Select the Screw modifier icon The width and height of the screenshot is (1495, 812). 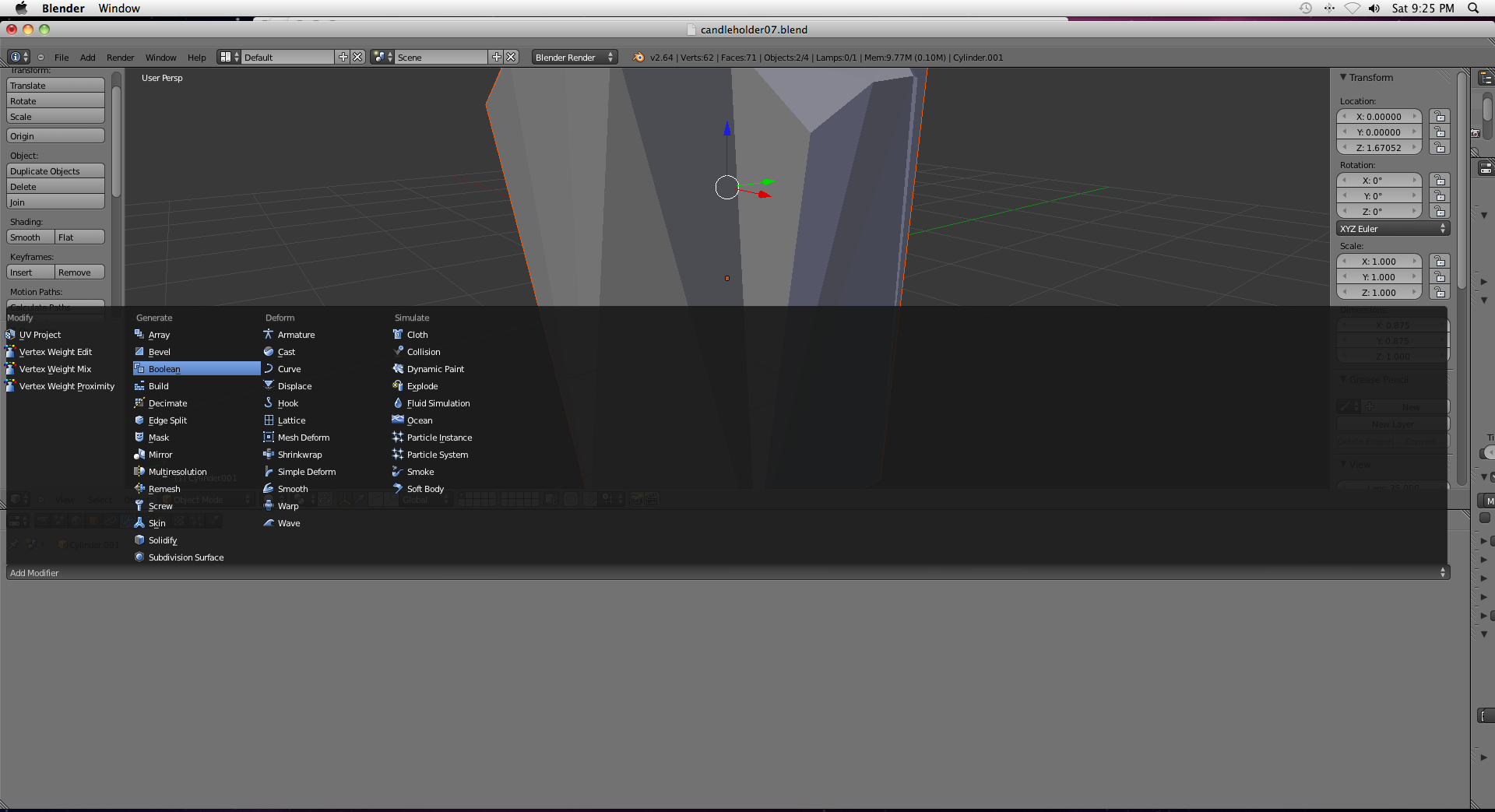coord(139,506)
